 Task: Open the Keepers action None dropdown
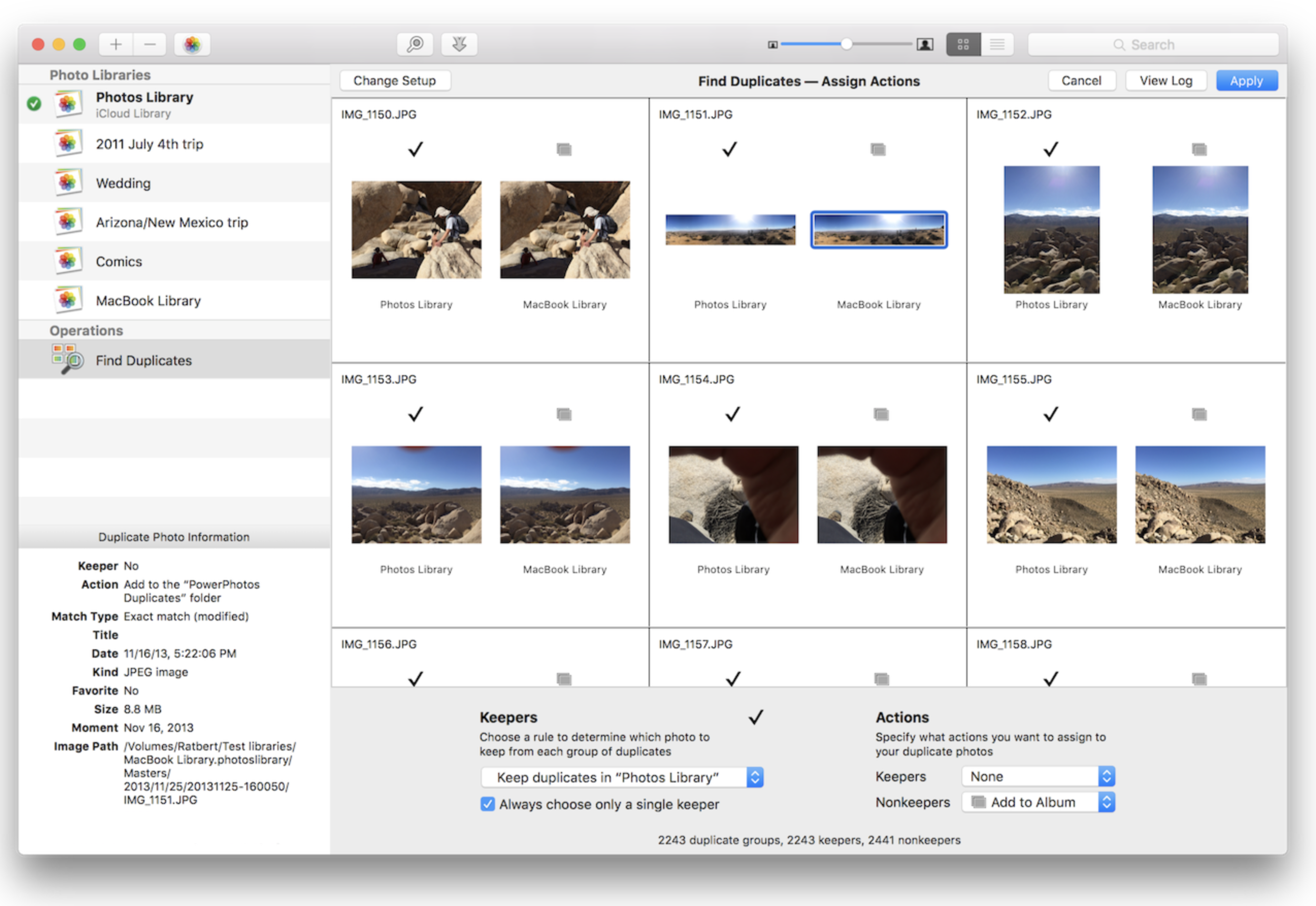click(1038, 776)
